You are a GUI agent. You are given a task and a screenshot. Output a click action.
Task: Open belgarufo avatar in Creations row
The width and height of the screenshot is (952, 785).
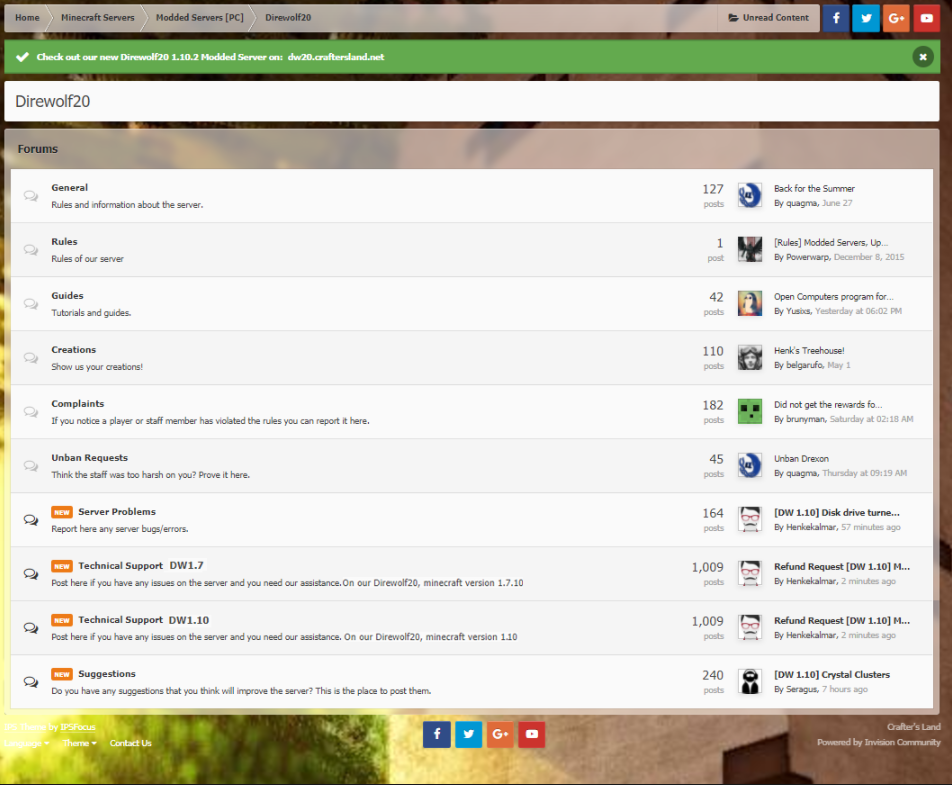[750, 358]
